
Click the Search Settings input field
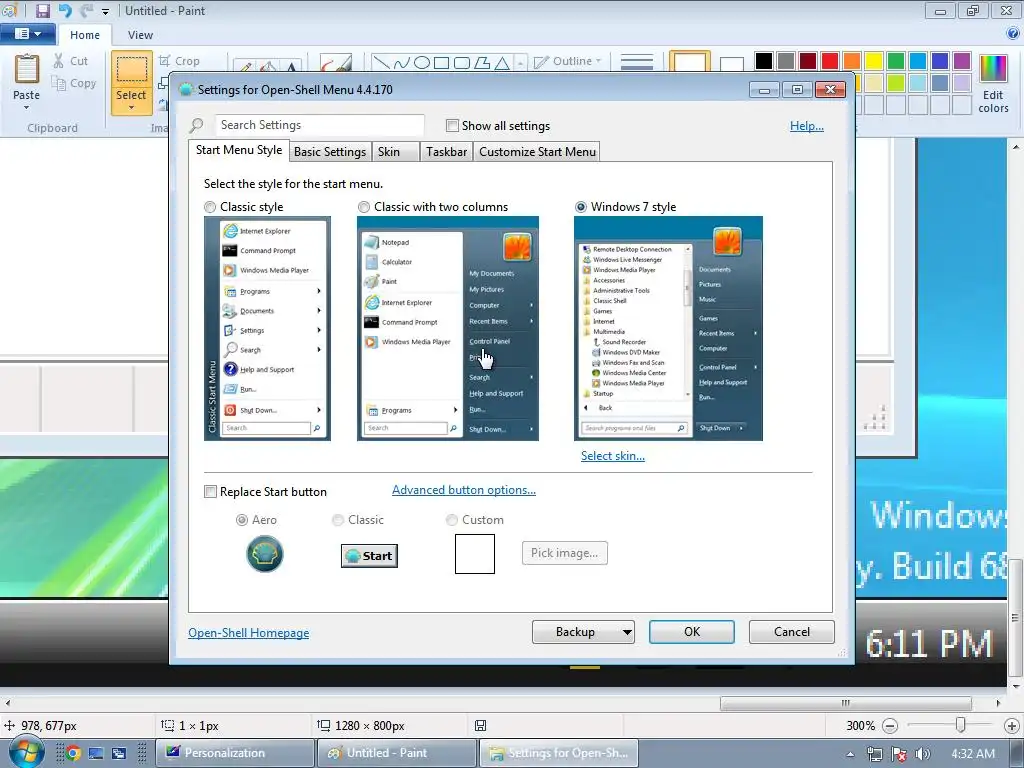[x=320, y=125]
